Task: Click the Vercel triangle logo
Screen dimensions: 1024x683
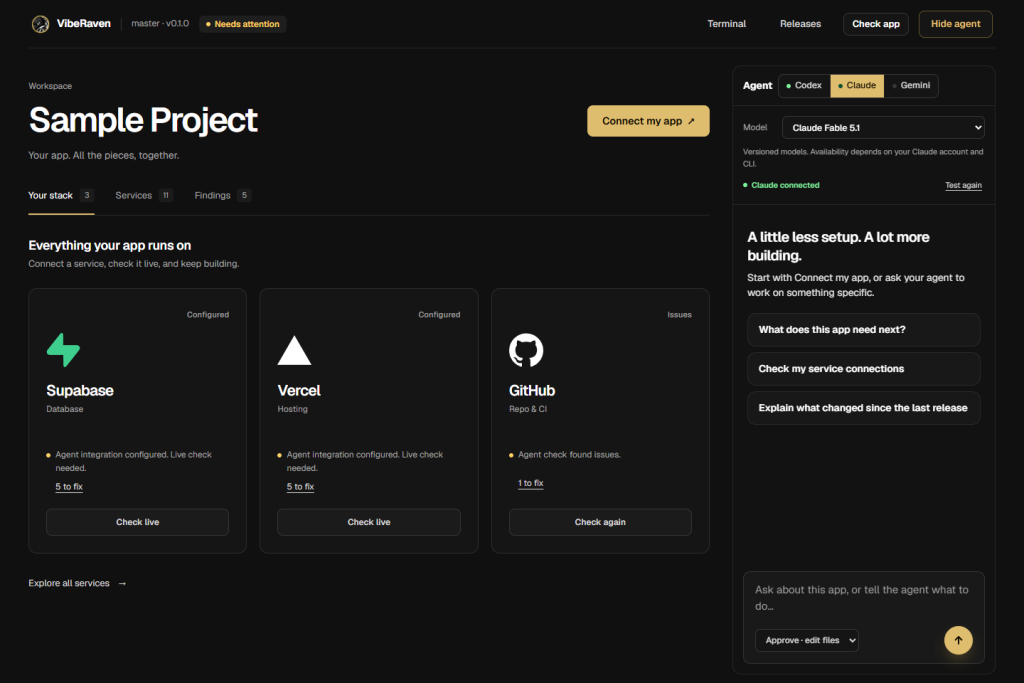Action: [x=295, y=351]
